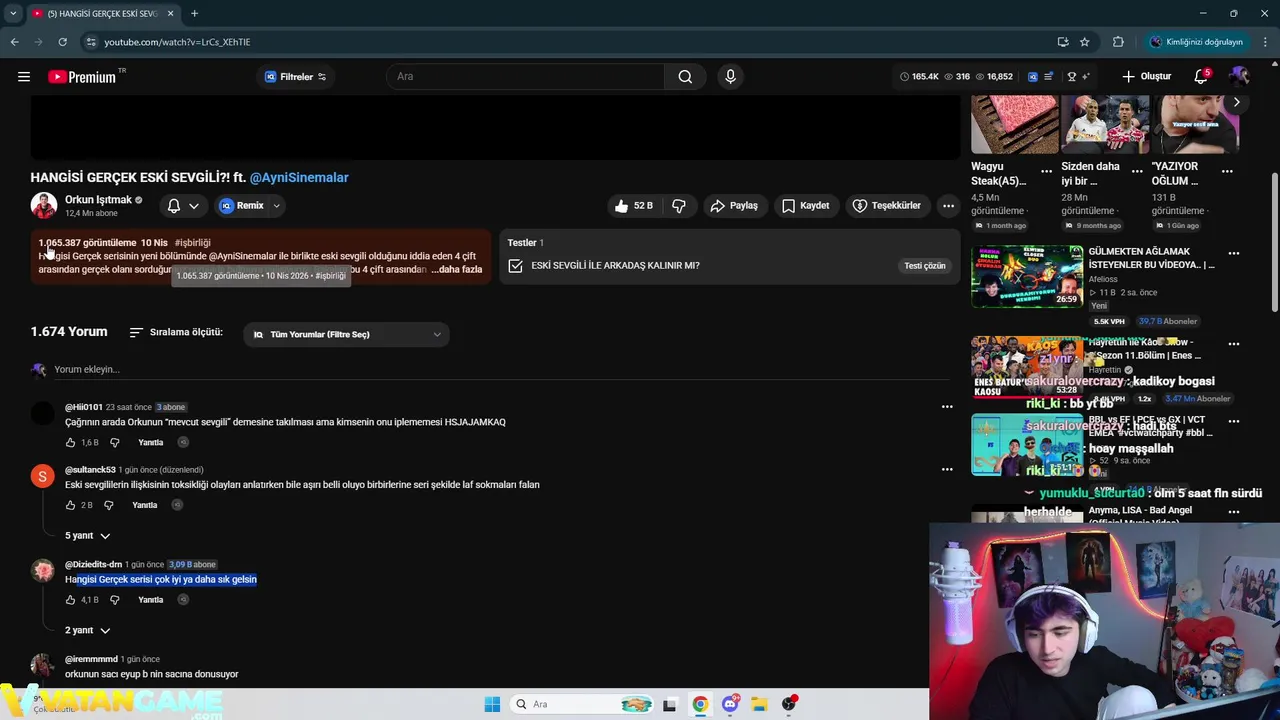Click the Teşekkürler thanks button

click(887, 206)
